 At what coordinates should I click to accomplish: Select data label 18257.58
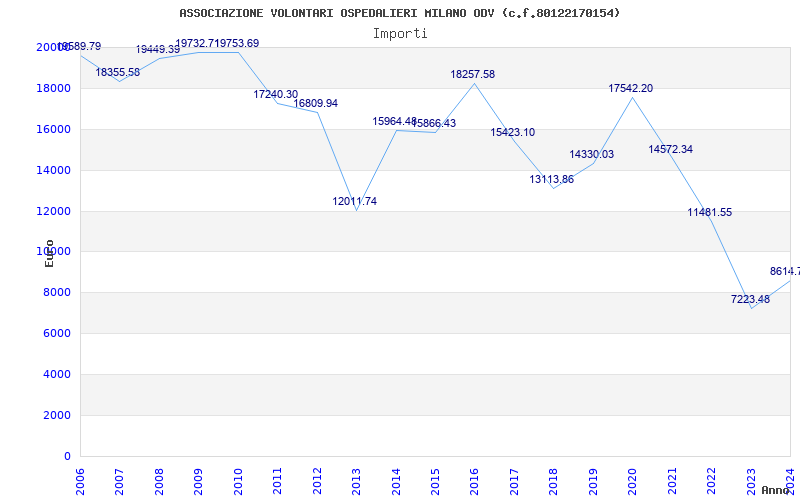(x=472, y=74)
